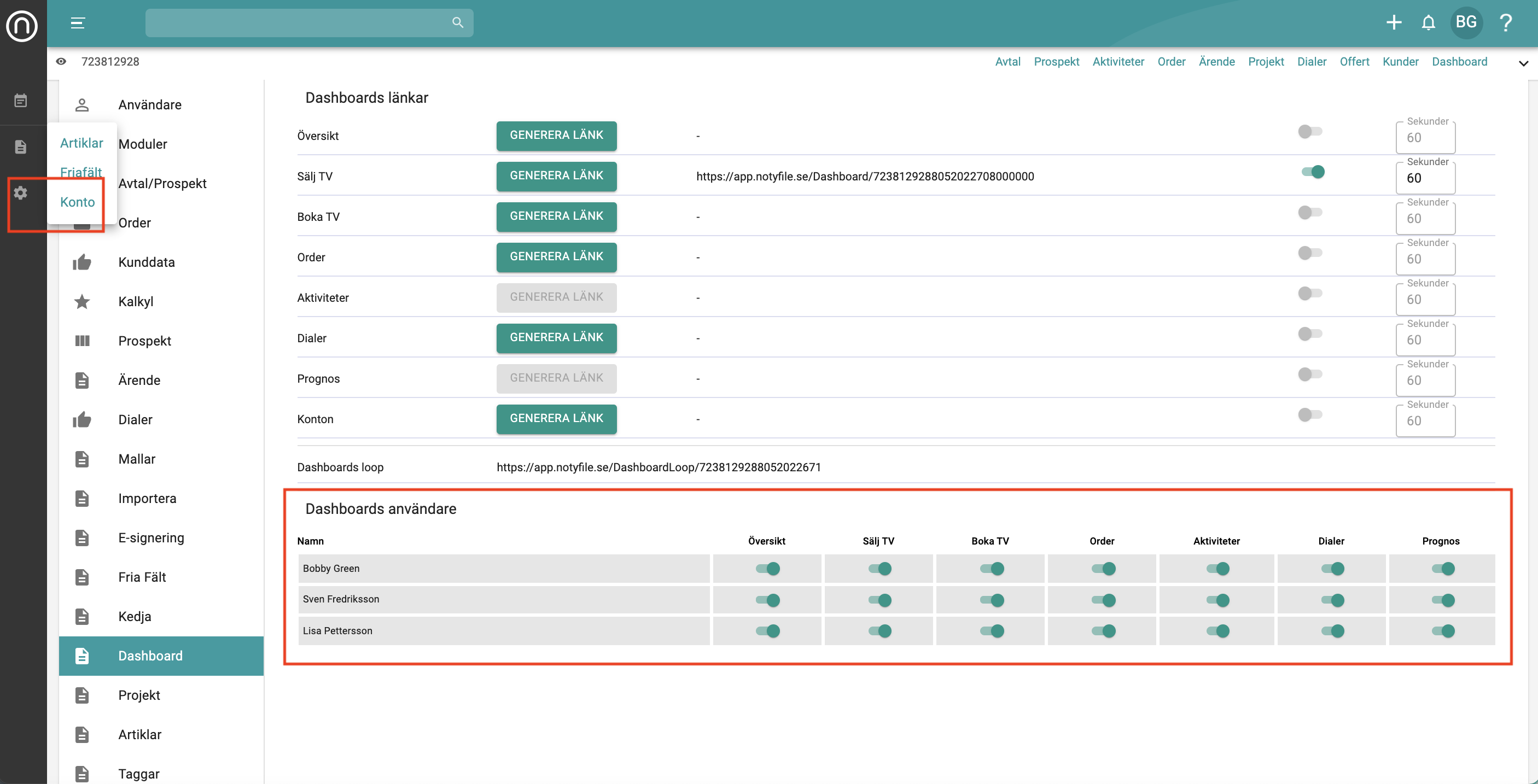
Task: Click the Notyfile logo icon
Action: pos(22,26)
